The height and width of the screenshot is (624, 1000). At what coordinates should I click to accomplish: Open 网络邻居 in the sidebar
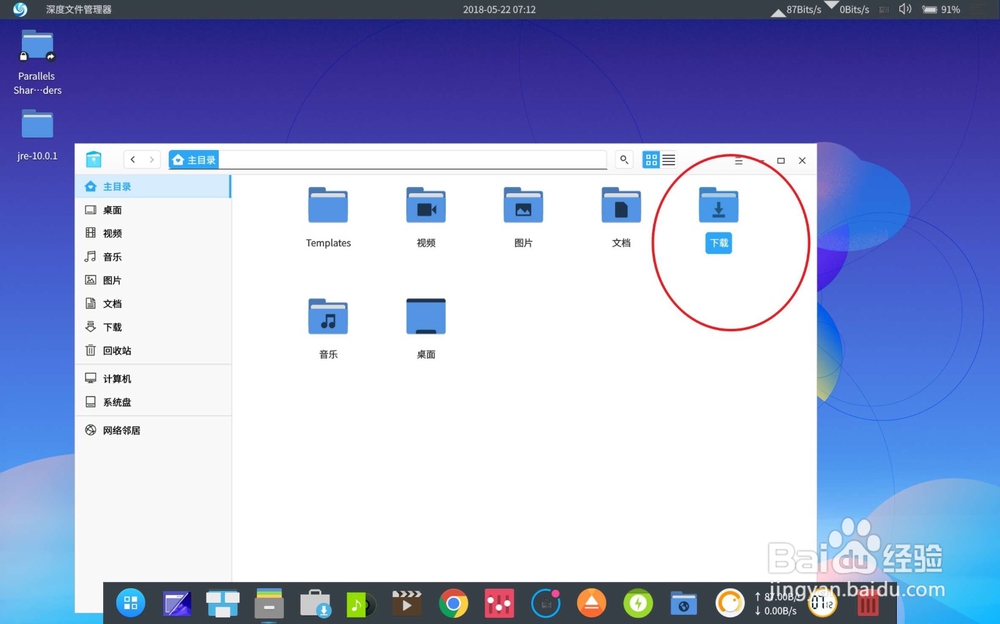(153, 431)
